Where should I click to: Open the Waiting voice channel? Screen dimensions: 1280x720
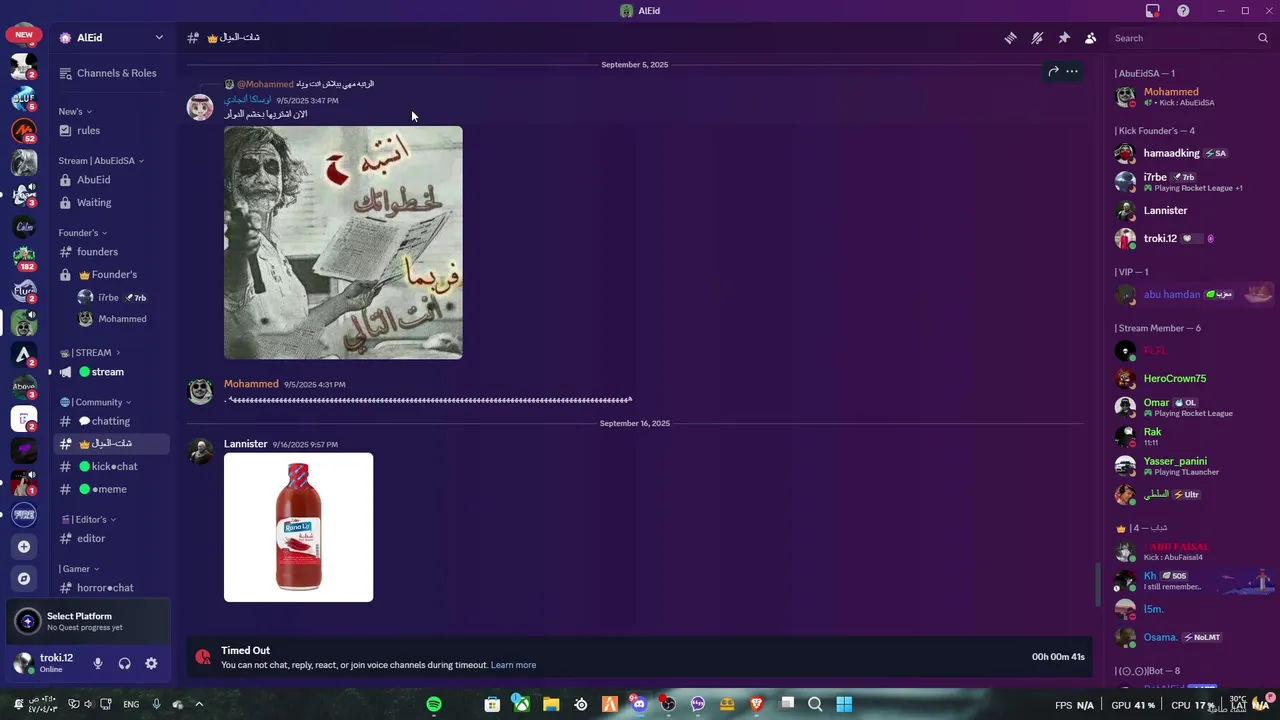111,202
